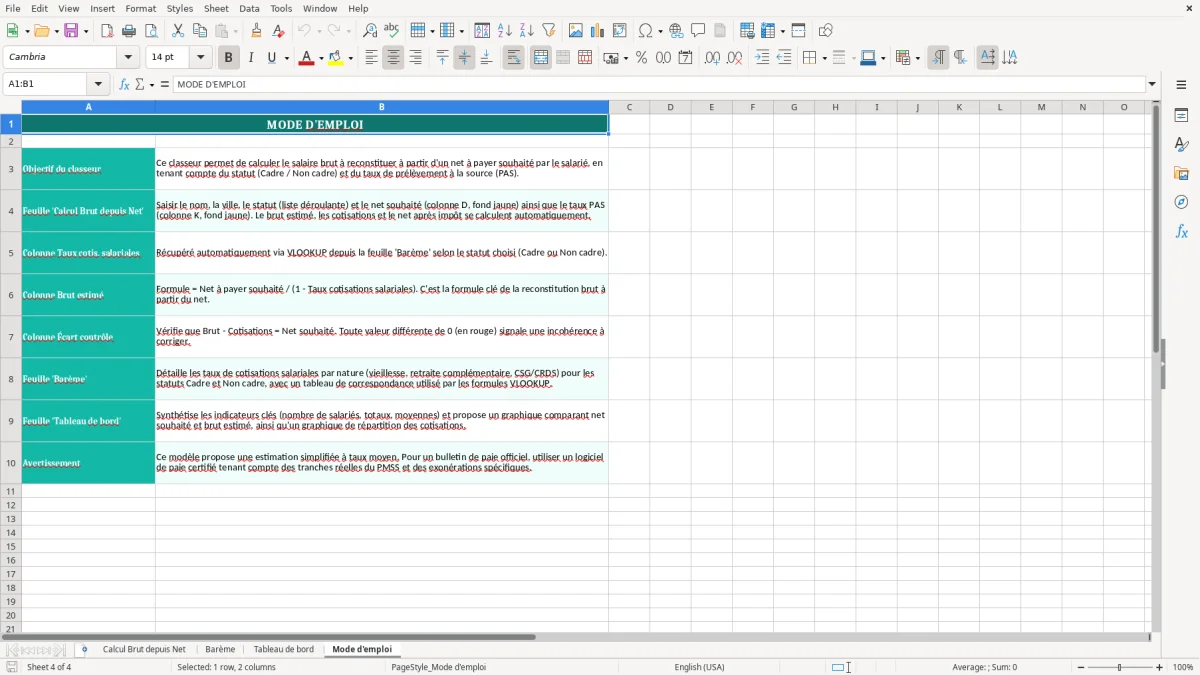Click Clear Direct Formatting icon
1200x675 pixels.
tap(278, 31)
